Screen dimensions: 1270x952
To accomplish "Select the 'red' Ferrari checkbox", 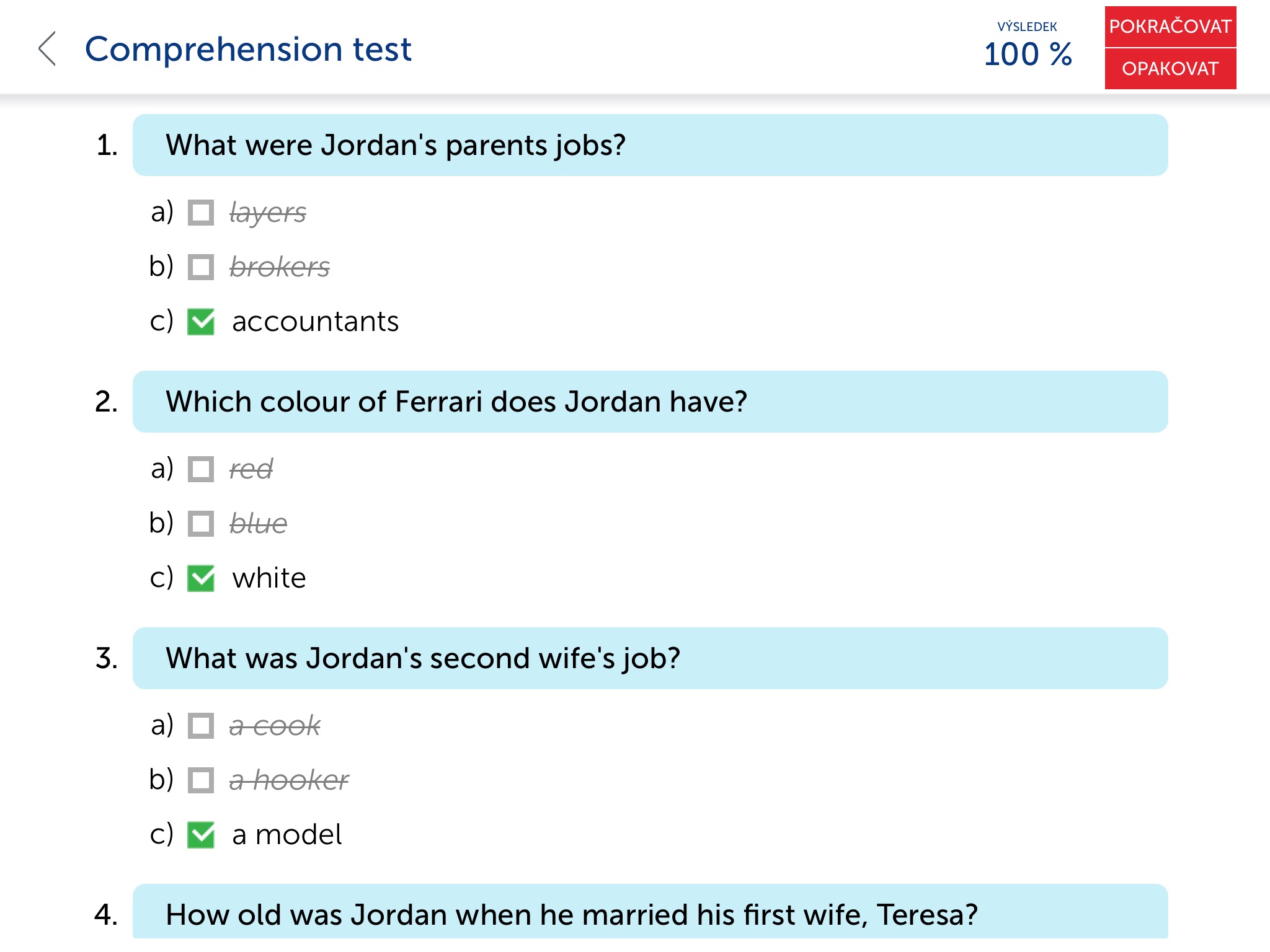I will click(x=201, y=469).
